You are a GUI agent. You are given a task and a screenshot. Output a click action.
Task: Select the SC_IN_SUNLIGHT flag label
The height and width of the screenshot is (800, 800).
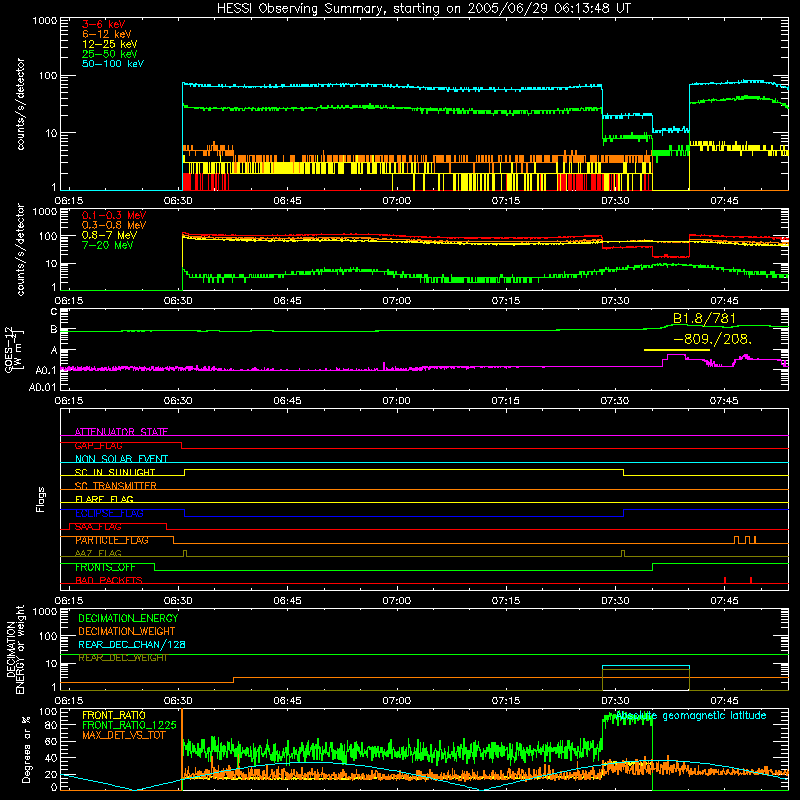[x=115, y=472]
